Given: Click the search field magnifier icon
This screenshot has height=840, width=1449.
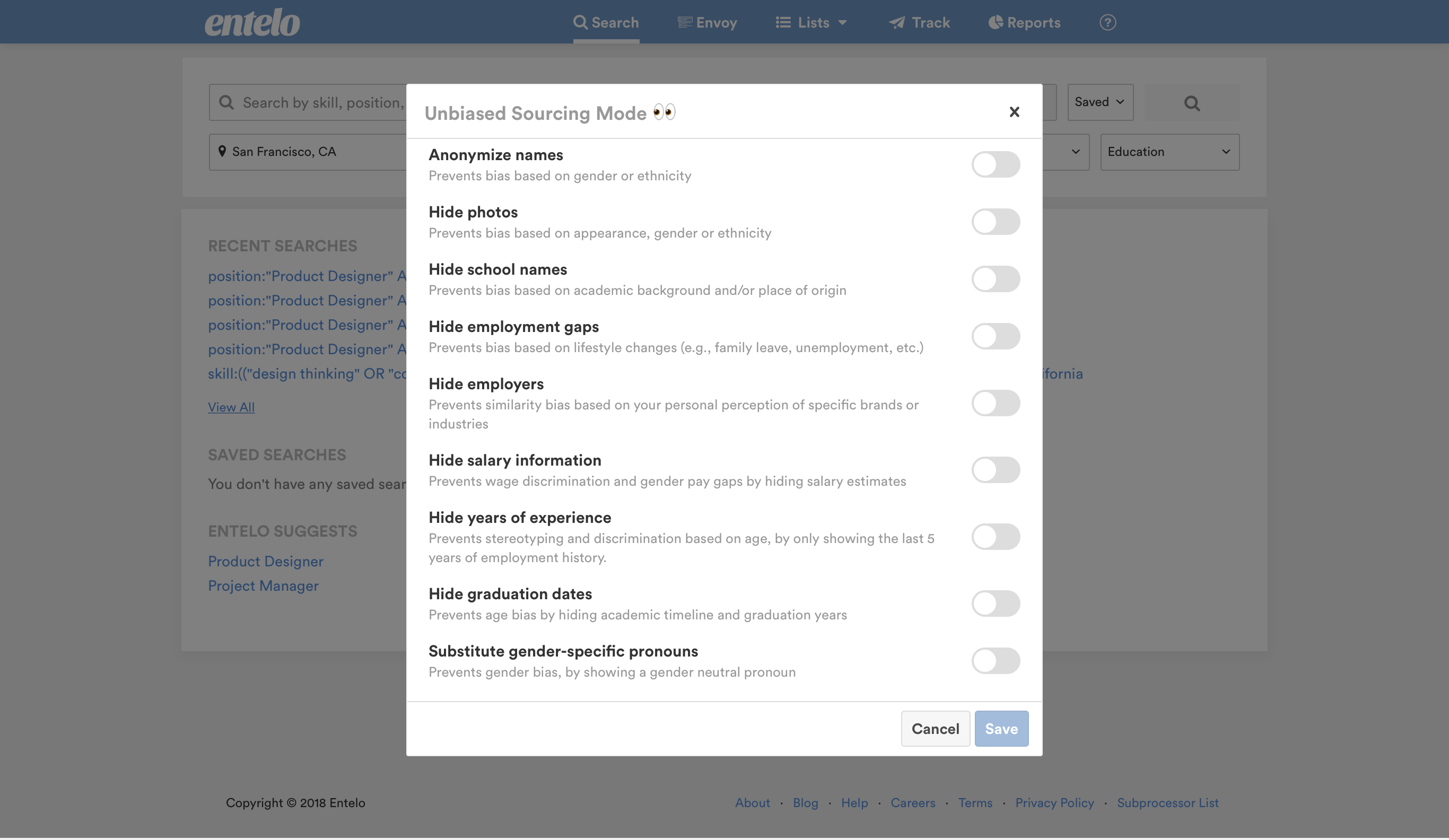Looking at the screenshot, I should point(226,102).
